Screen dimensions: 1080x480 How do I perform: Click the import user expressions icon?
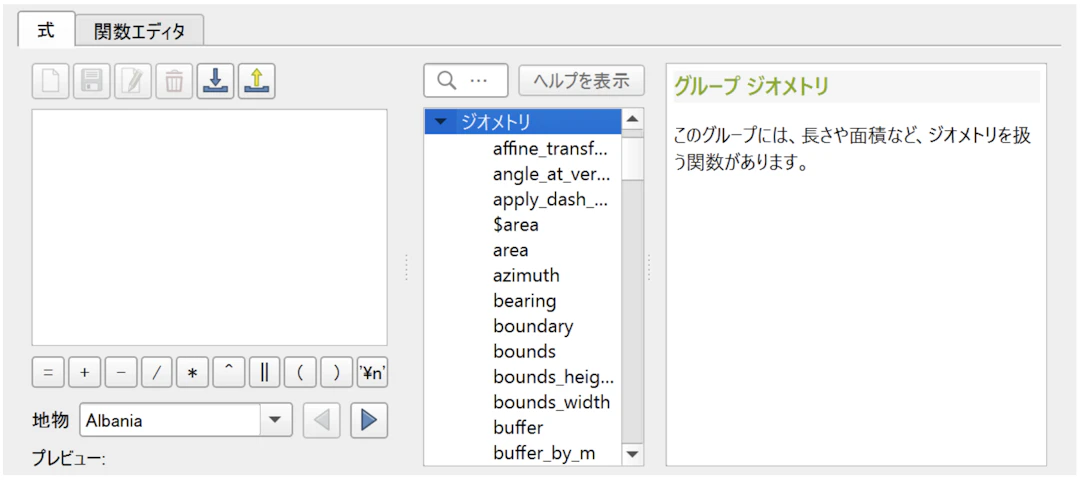(x=215, y=82)
